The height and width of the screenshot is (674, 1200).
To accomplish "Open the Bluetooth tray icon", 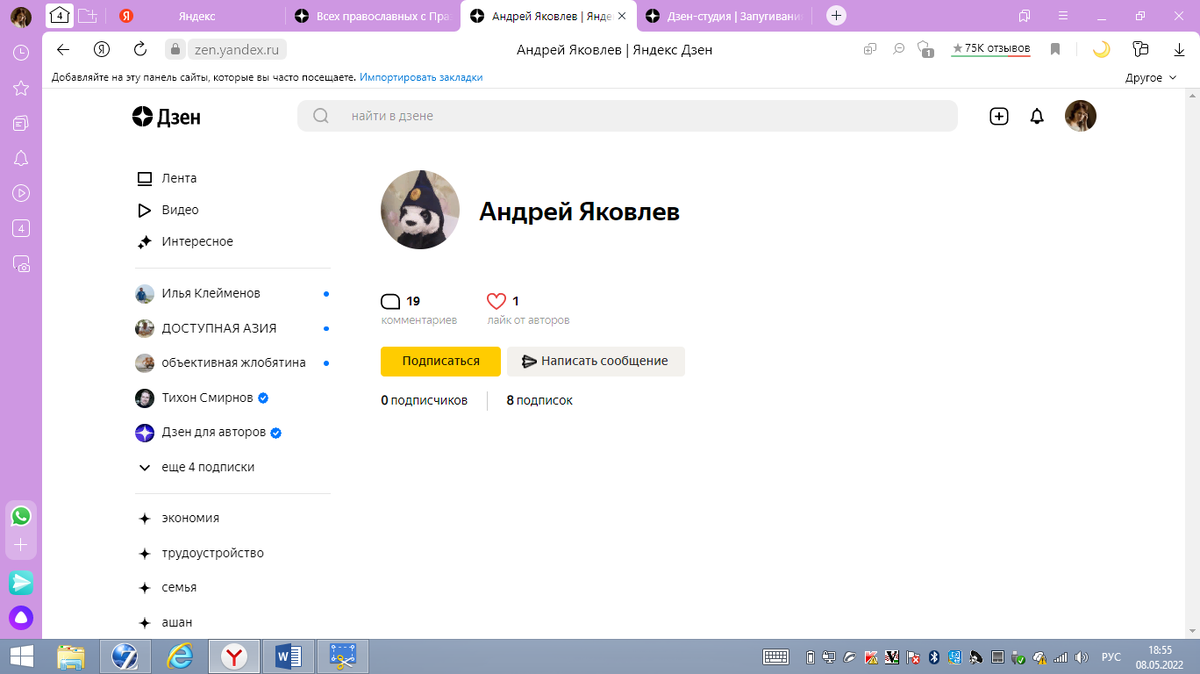I will click(x=934, y=657).
